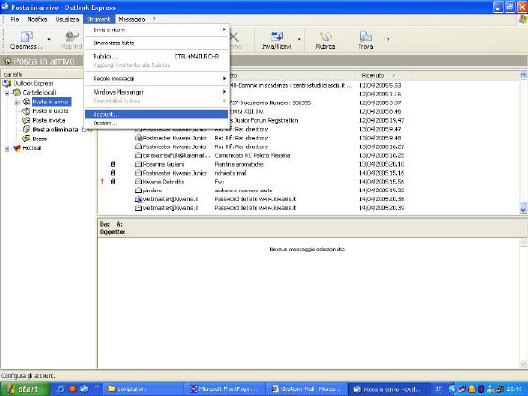
Task: Switch to Microsoft FrontPage taskbar button
Action: coord(224,389)
